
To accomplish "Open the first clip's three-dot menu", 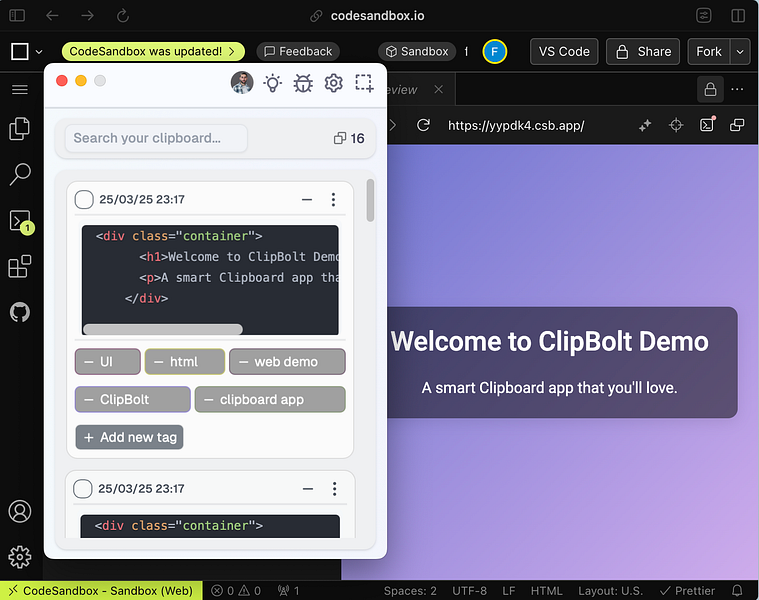I will tap(333, 199).
